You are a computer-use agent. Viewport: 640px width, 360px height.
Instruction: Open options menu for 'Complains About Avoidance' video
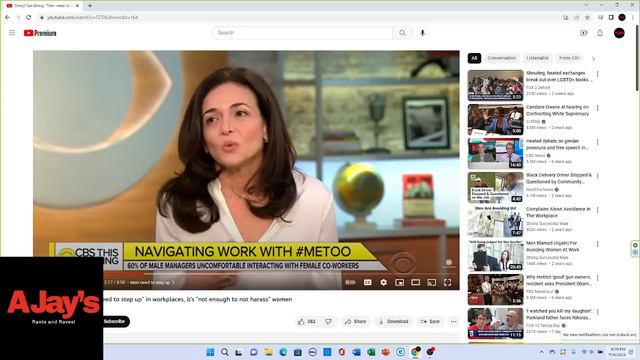pos(598,210)
